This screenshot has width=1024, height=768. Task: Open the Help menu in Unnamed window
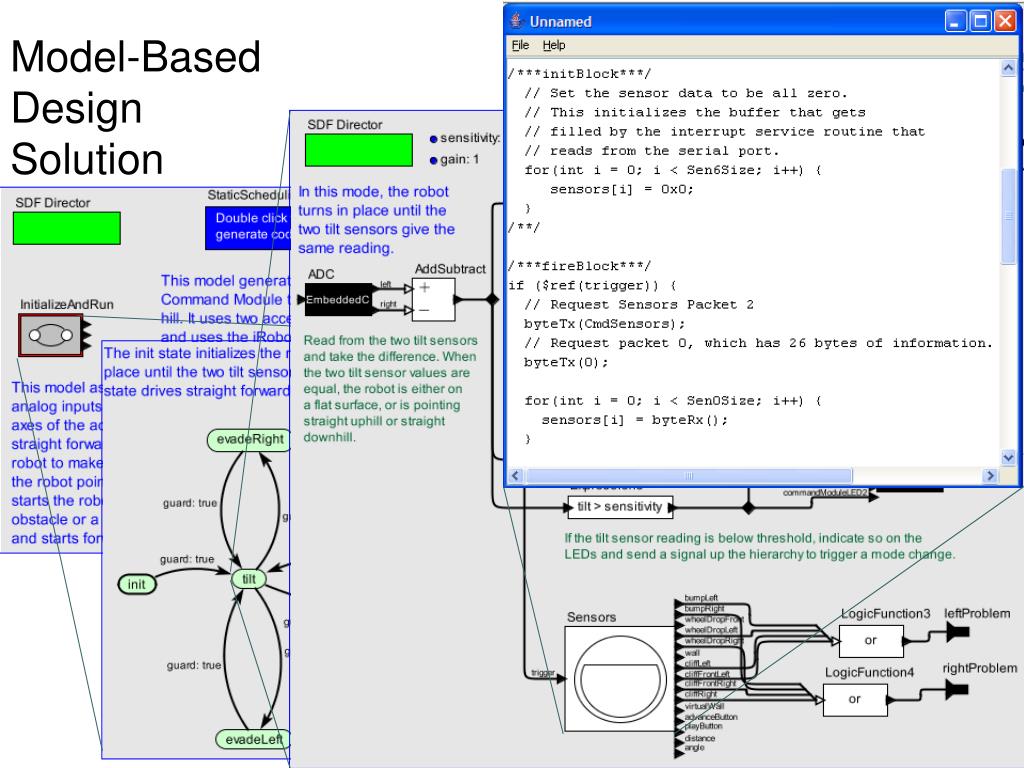[x=554, y=45]
